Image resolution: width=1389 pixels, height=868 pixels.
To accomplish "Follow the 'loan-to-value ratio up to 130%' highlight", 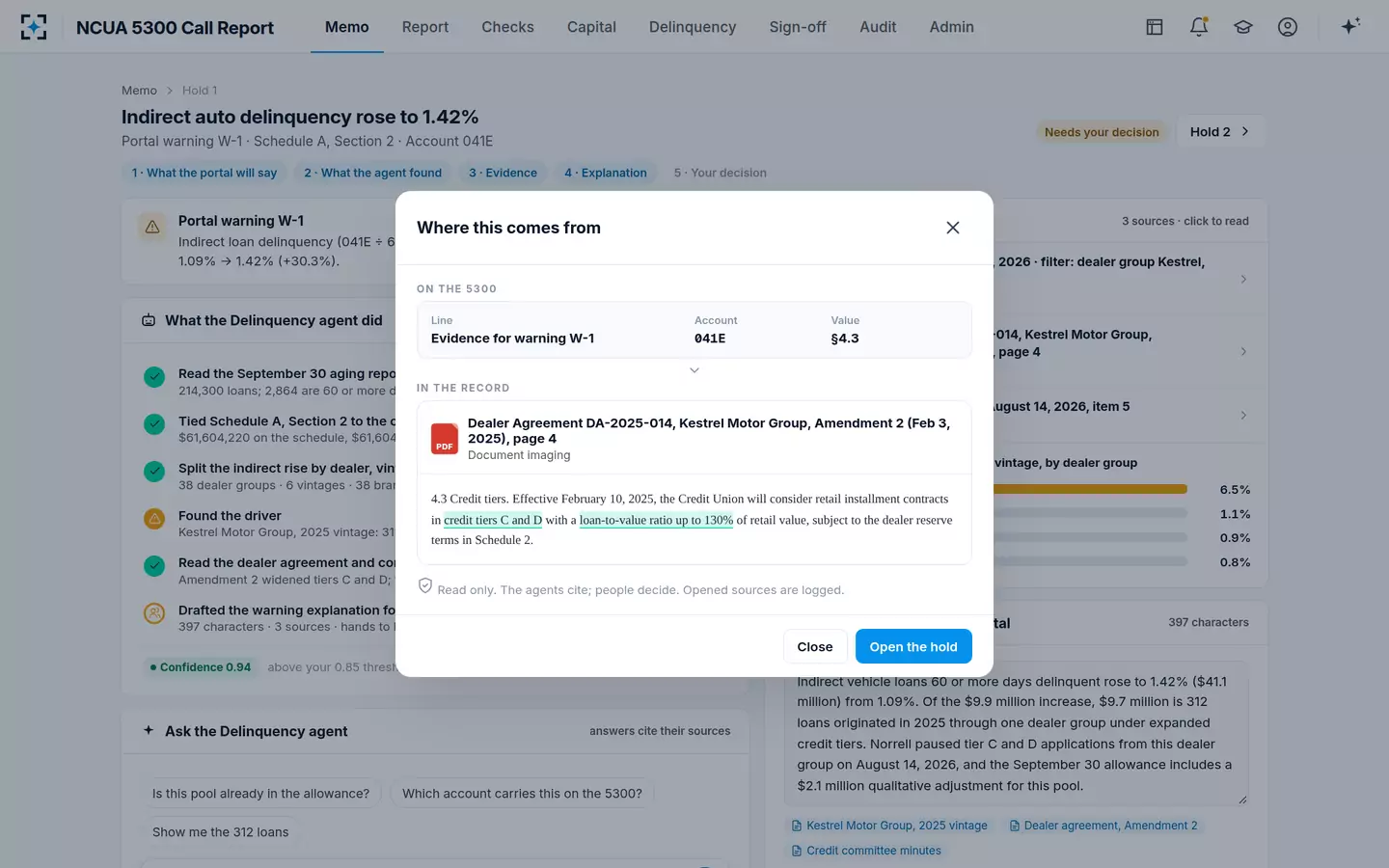I will (656, 520).
